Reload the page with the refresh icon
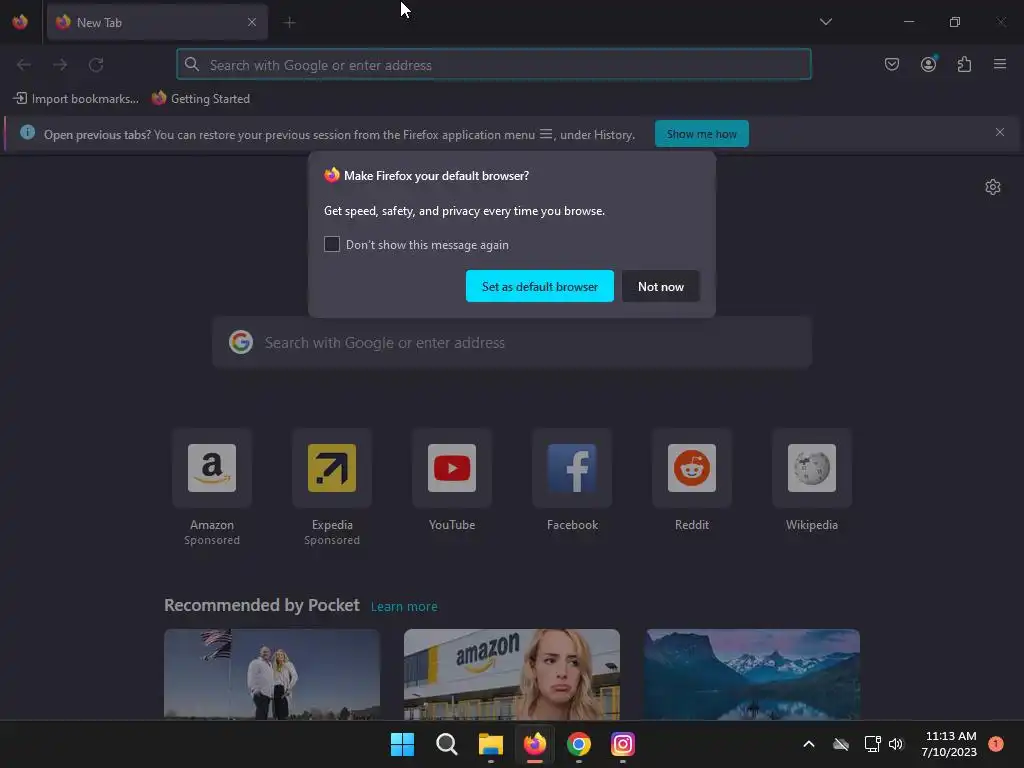The height and width of the screenshot is (768, 1024). [96, 65]
